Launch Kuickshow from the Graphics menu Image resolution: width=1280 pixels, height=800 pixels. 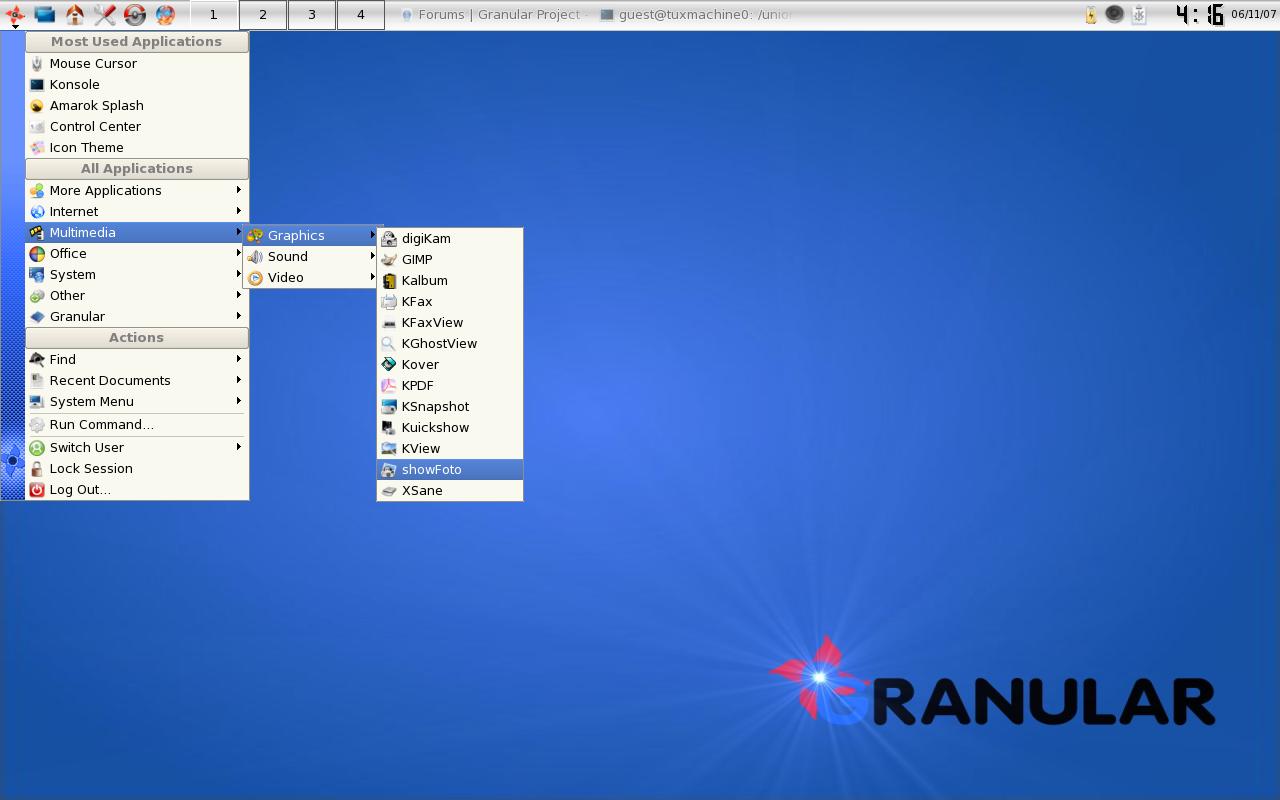(450, 427)
